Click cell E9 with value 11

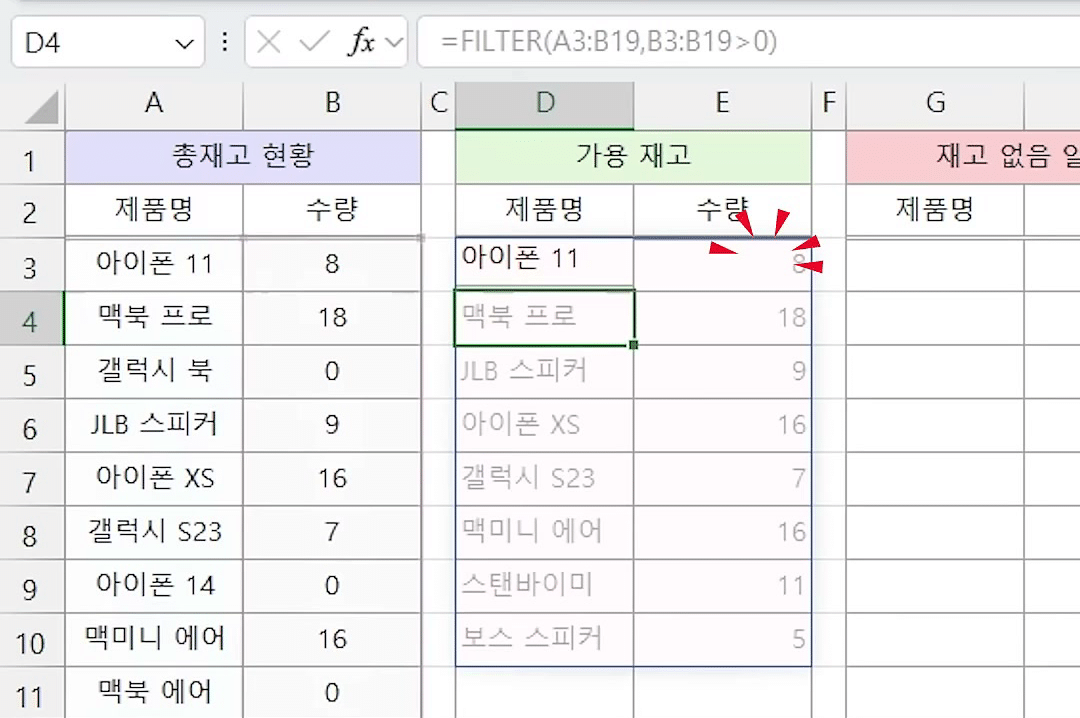(722, 587)
